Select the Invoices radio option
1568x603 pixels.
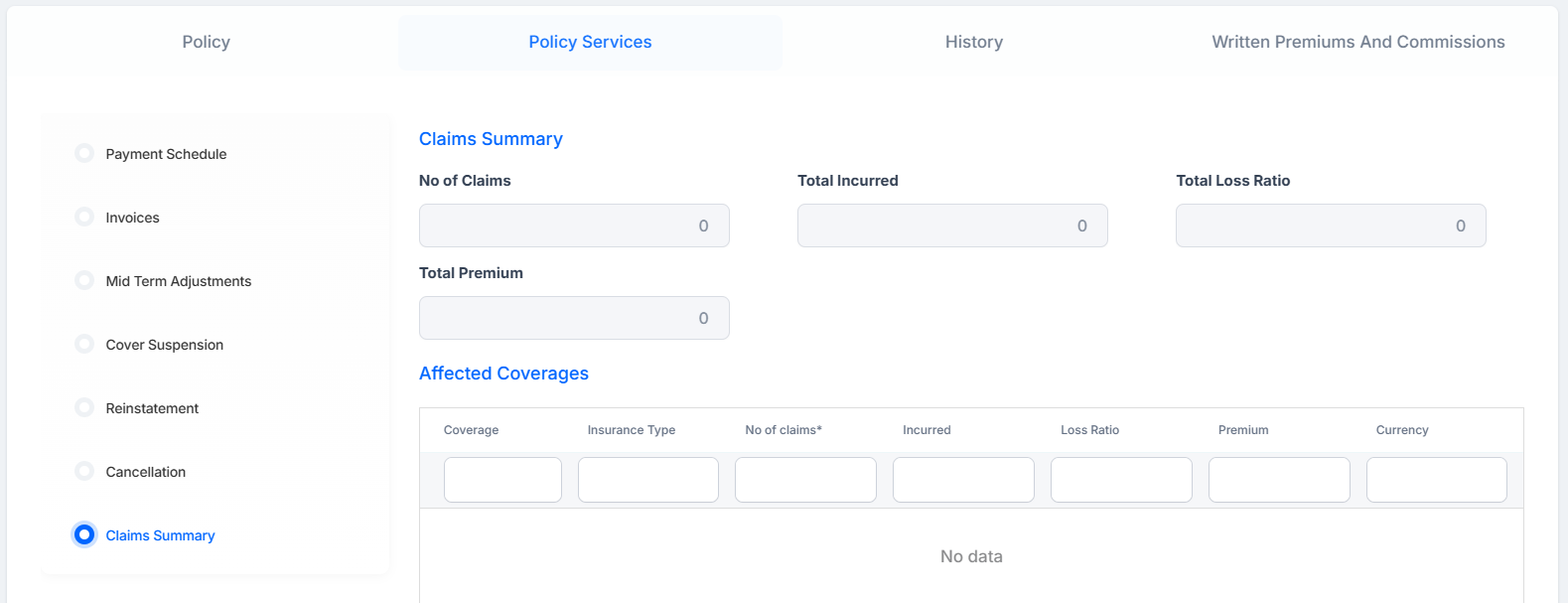(x=84, y=217)
